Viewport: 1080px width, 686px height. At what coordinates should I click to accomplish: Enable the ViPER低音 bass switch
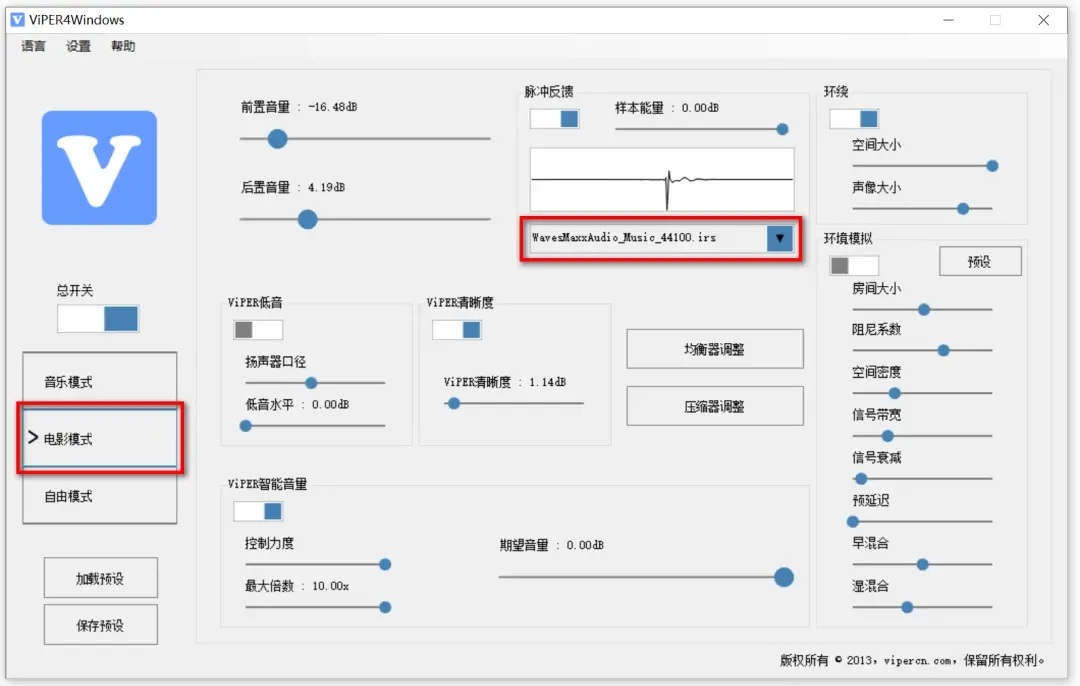point(258,330)
